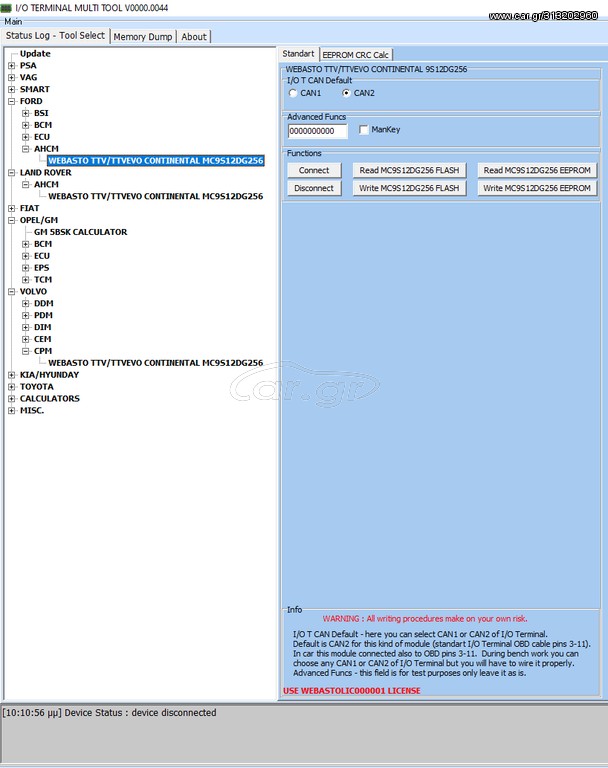Switch to the Memory Dump tab

coord(143,37)
